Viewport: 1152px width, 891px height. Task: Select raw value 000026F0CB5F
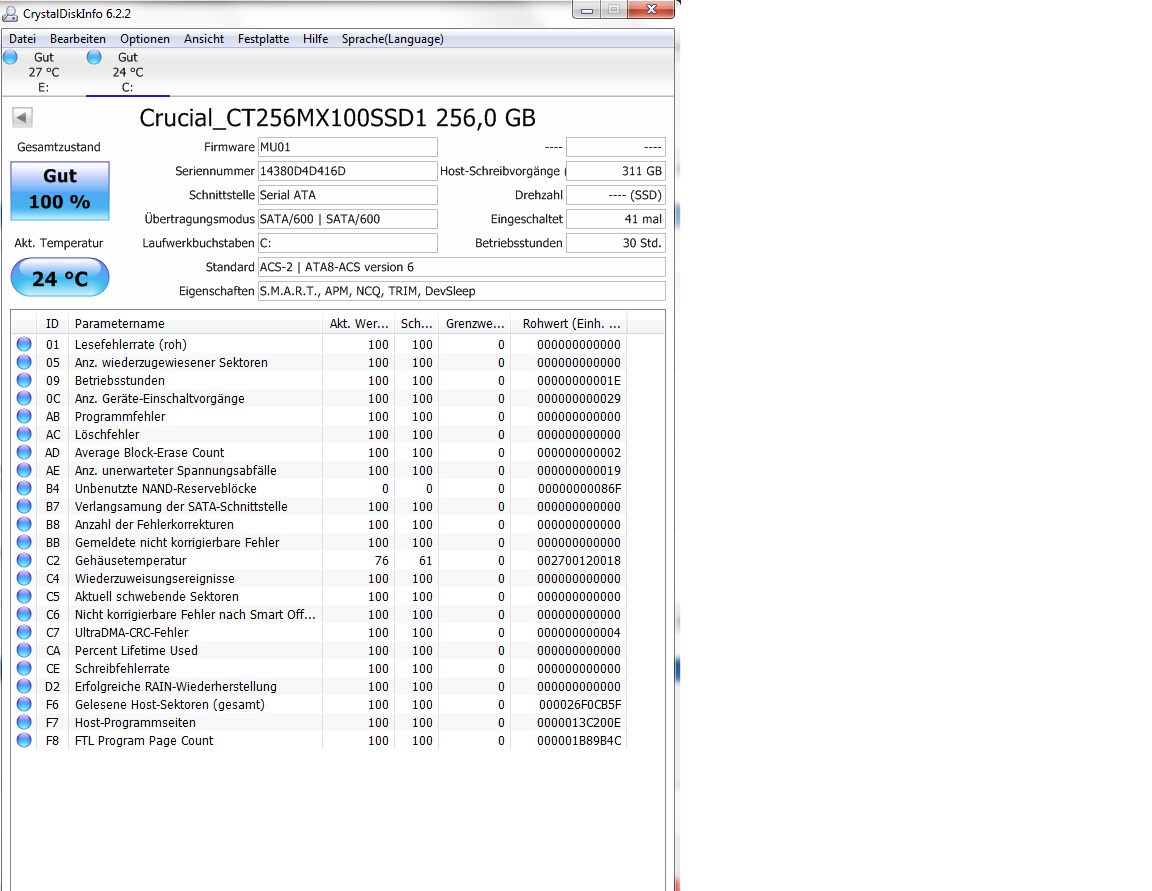click(x=580, y=704)
